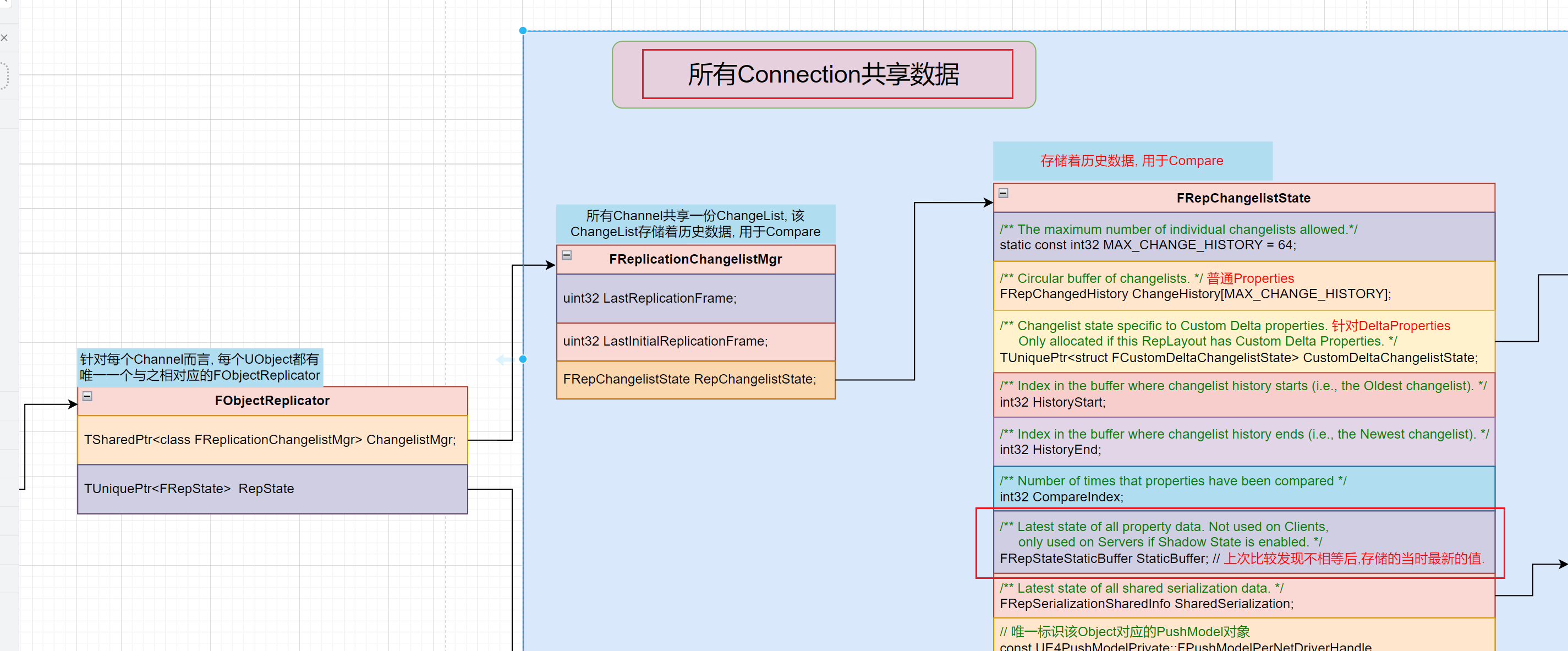Collapse the FObjectReplicator container
Viewport: 1568px width, 651px height.
point(87,396)
